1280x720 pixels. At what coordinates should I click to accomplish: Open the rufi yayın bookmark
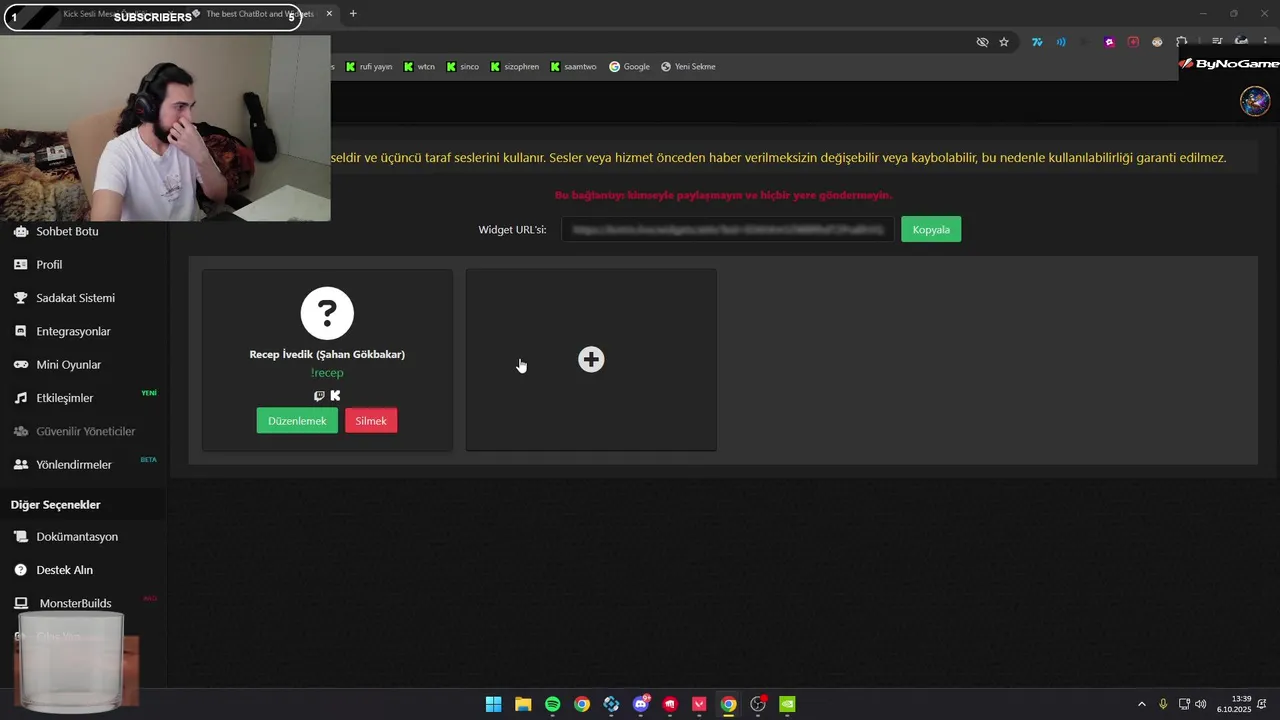[369, 67]
